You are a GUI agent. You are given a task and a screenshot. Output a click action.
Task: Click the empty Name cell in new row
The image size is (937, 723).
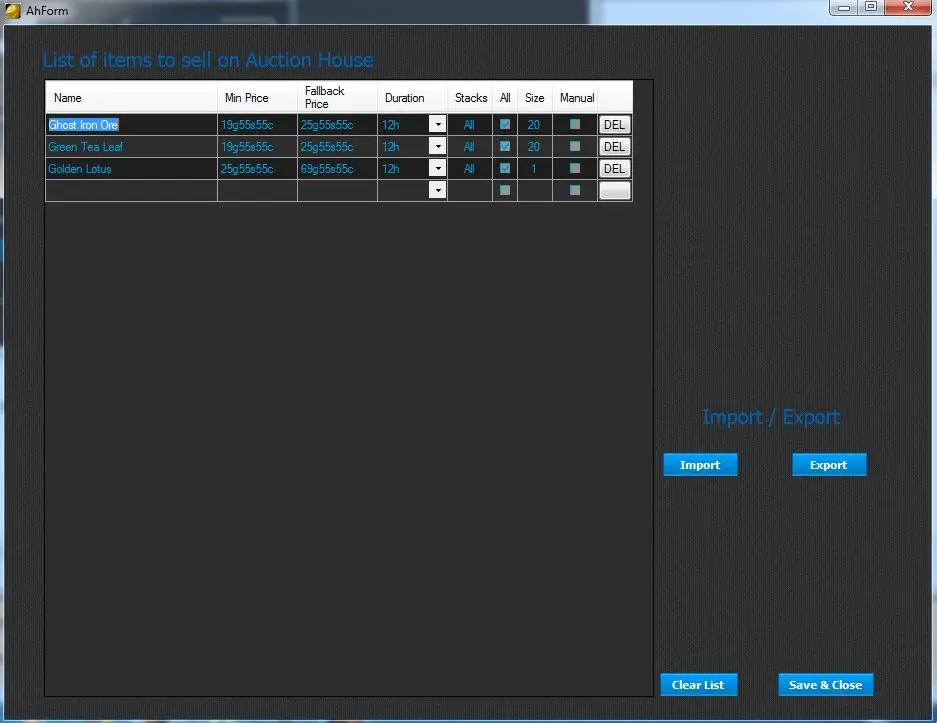point(131,191)
